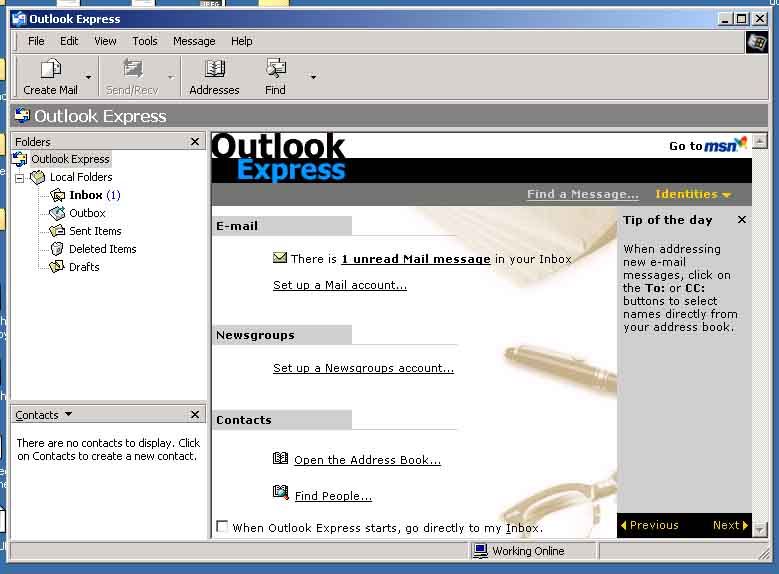Click the Address Book icon in Contacts section

(x=280, y=458)
